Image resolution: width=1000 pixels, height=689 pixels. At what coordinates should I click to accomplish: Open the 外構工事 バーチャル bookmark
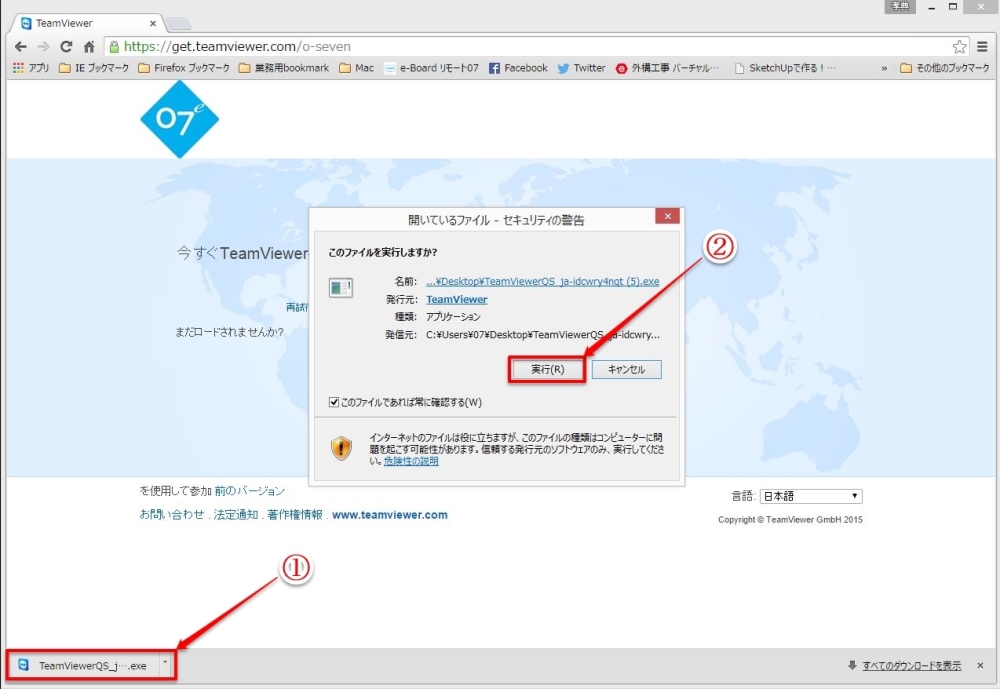coord(667,68)
